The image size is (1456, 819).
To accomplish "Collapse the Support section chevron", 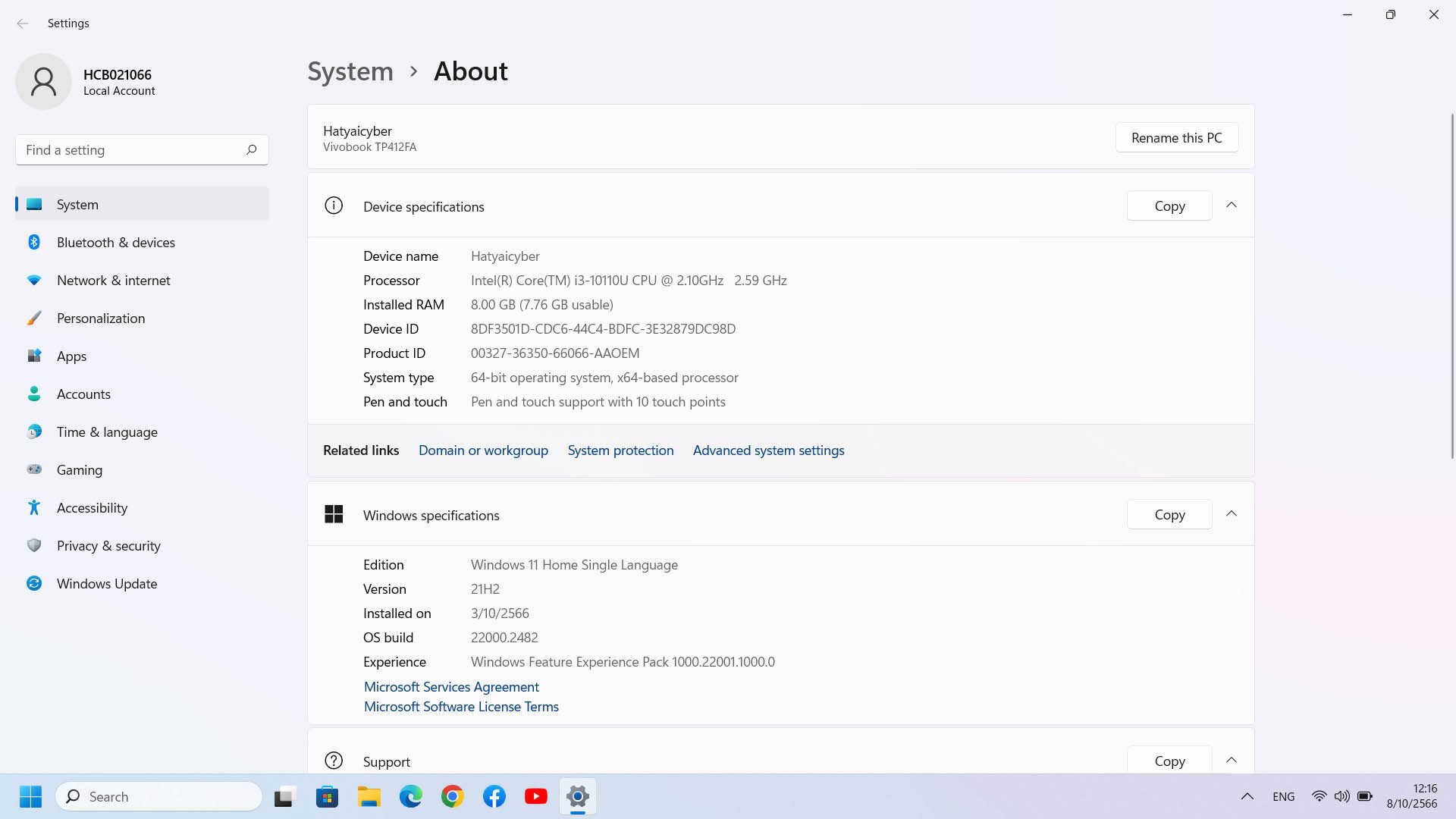I will pos(1232,760).
